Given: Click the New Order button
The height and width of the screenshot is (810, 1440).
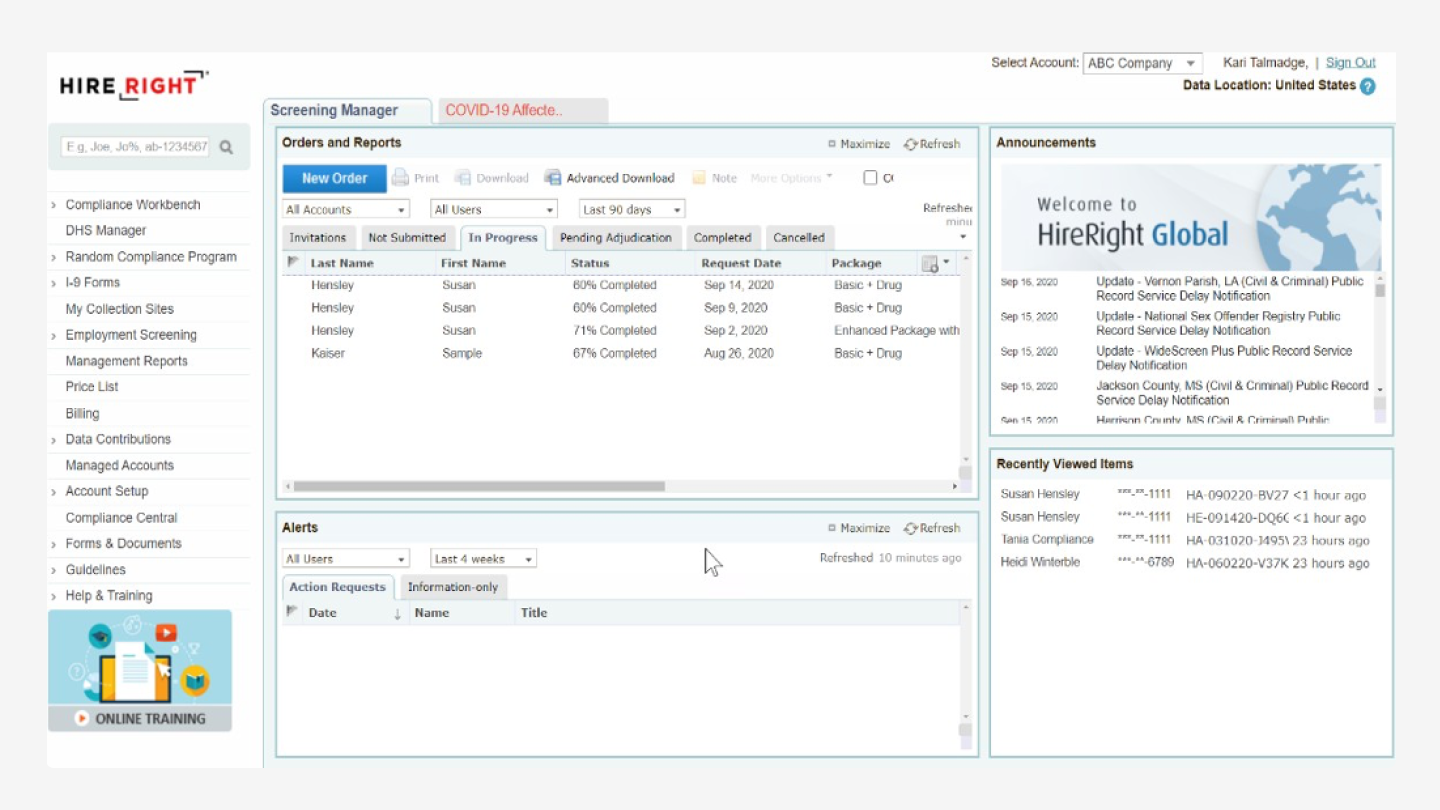Looking at the screenshot, I should coord(334,178).
